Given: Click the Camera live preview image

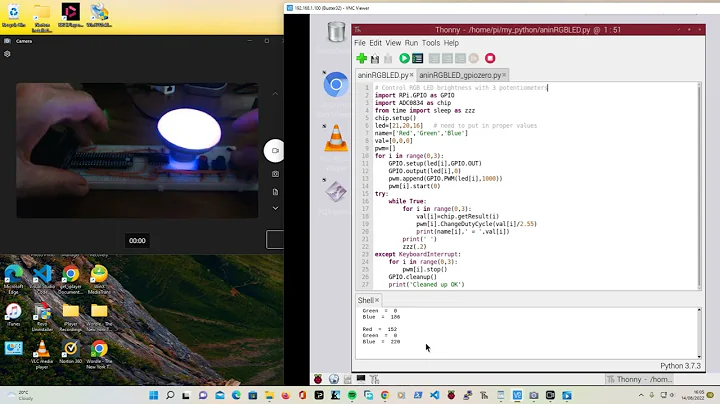Looking at the screenshot, I should click(x=137, y=151).
